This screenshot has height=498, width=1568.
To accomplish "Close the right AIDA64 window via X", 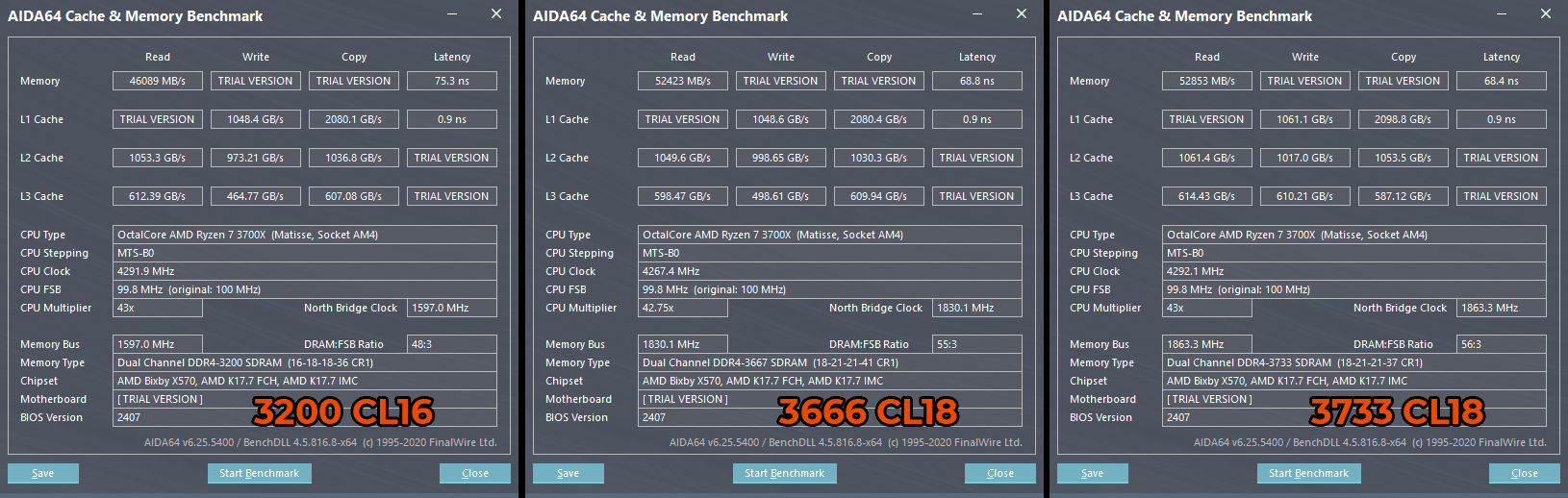I will tap(1546, 14).
